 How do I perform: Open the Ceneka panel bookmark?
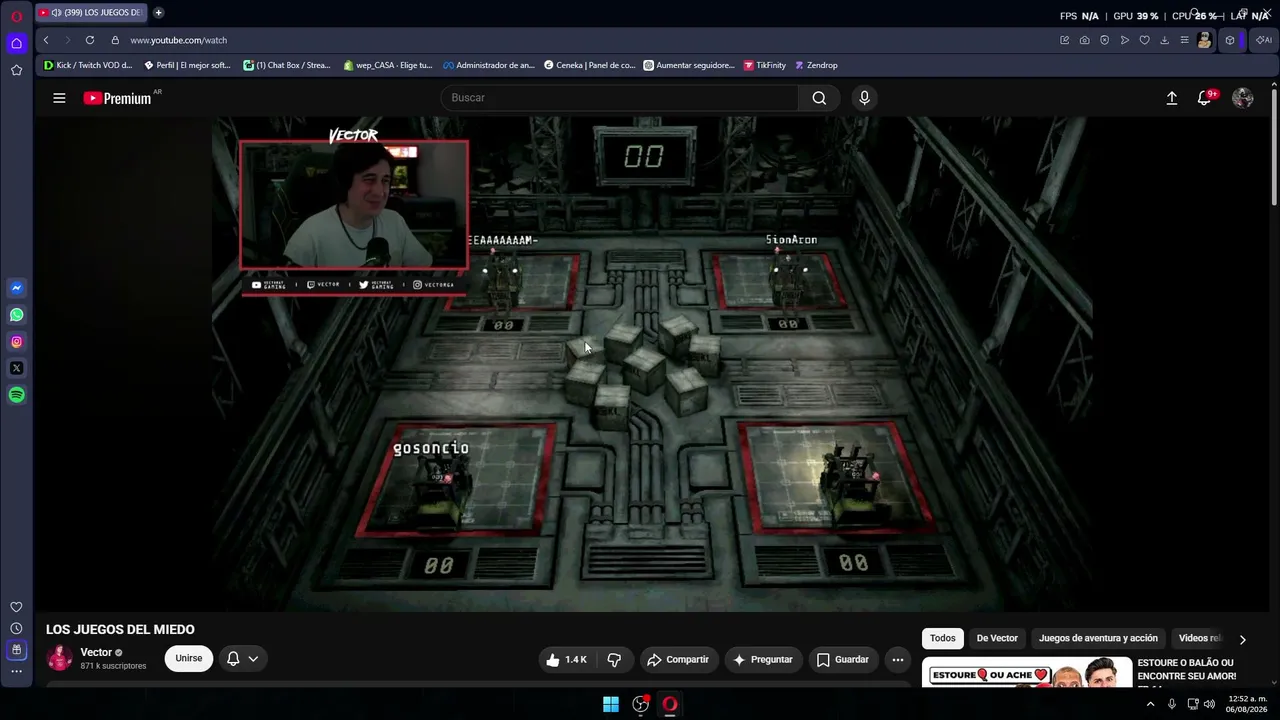[589, 65]
